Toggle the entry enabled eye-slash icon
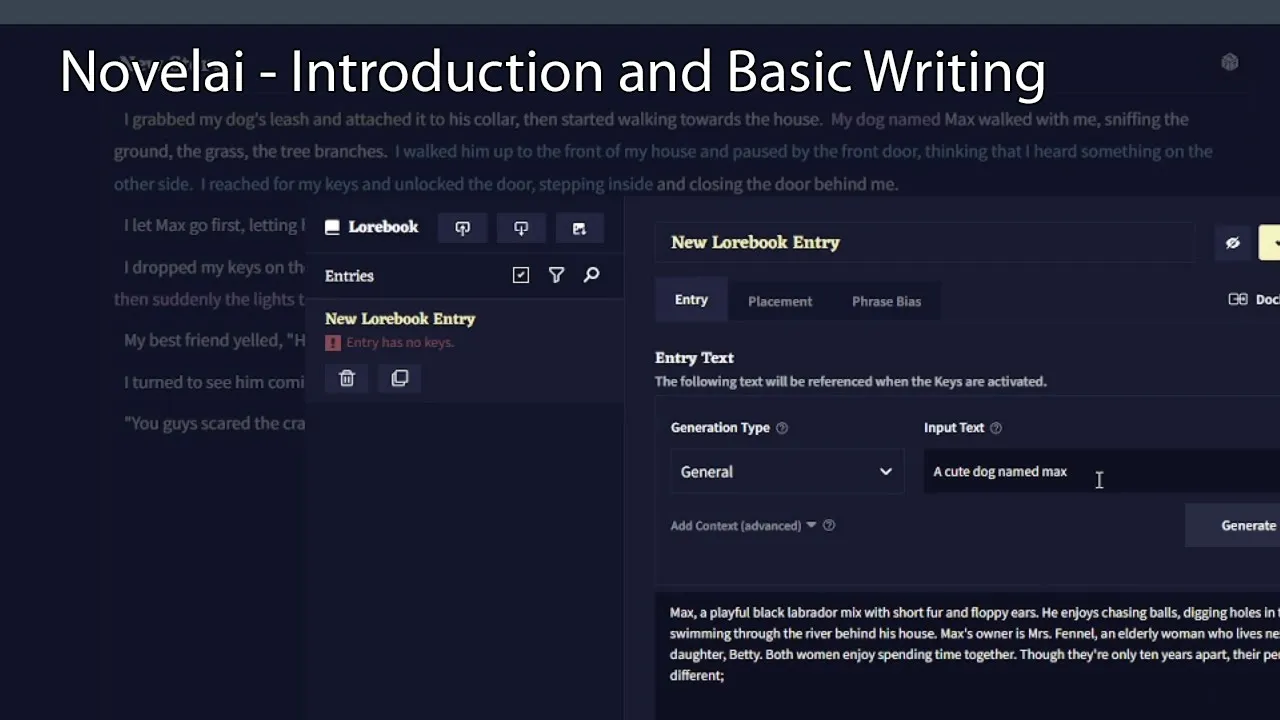This screenshot has height=720, width=1280. 1232,243
